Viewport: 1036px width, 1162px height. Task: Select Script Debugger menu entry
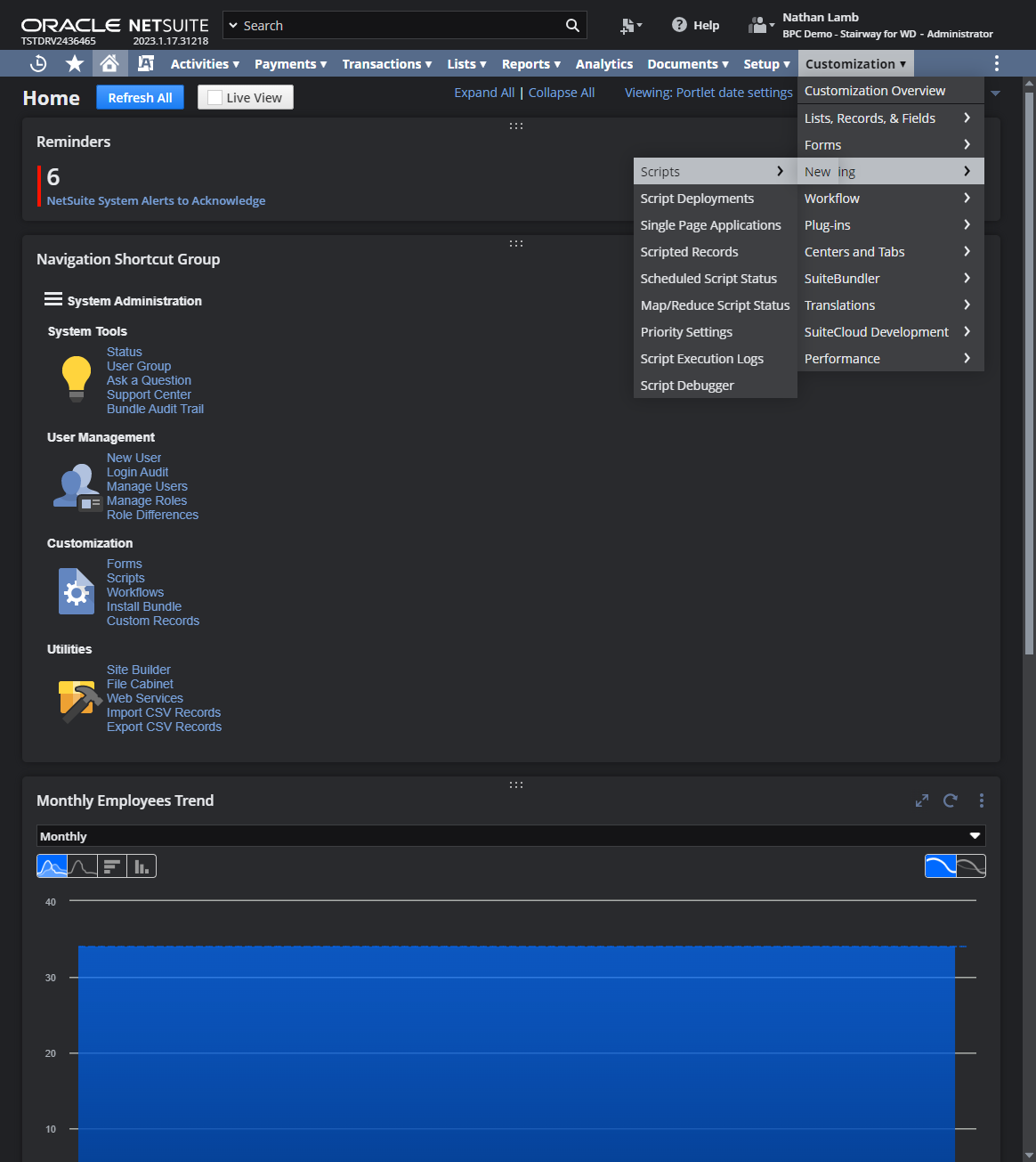[x=716, y=385]
